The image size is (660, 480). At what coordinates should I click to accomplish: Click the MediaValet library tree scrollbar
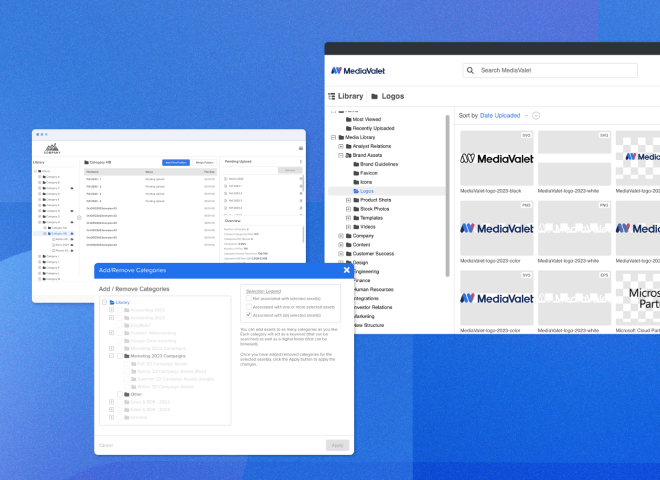tap(447, 196)
